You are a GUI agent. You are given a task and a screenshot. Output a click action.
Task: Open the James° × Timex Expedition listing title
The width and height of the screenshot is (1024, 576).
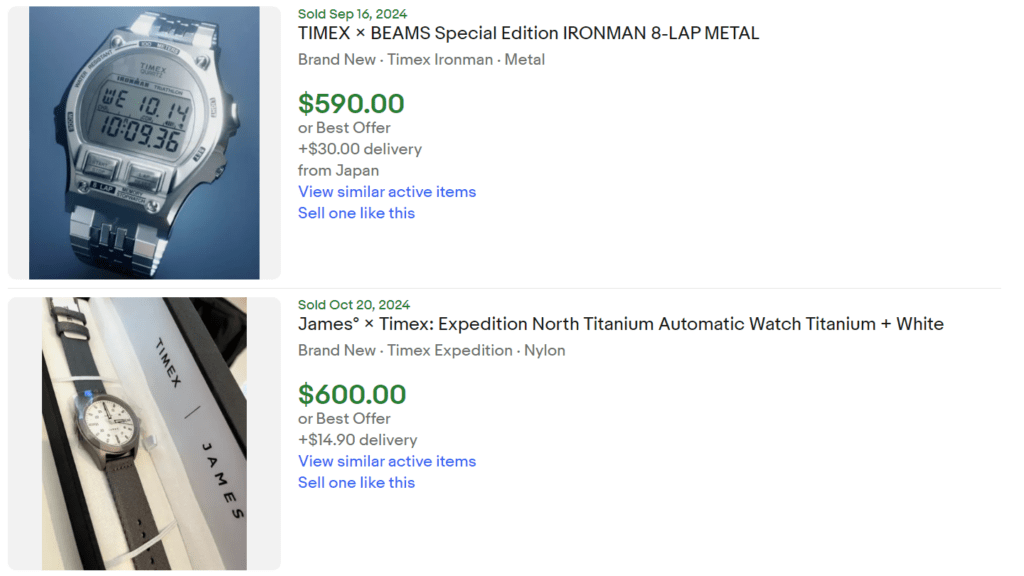[x=620, y=324]
